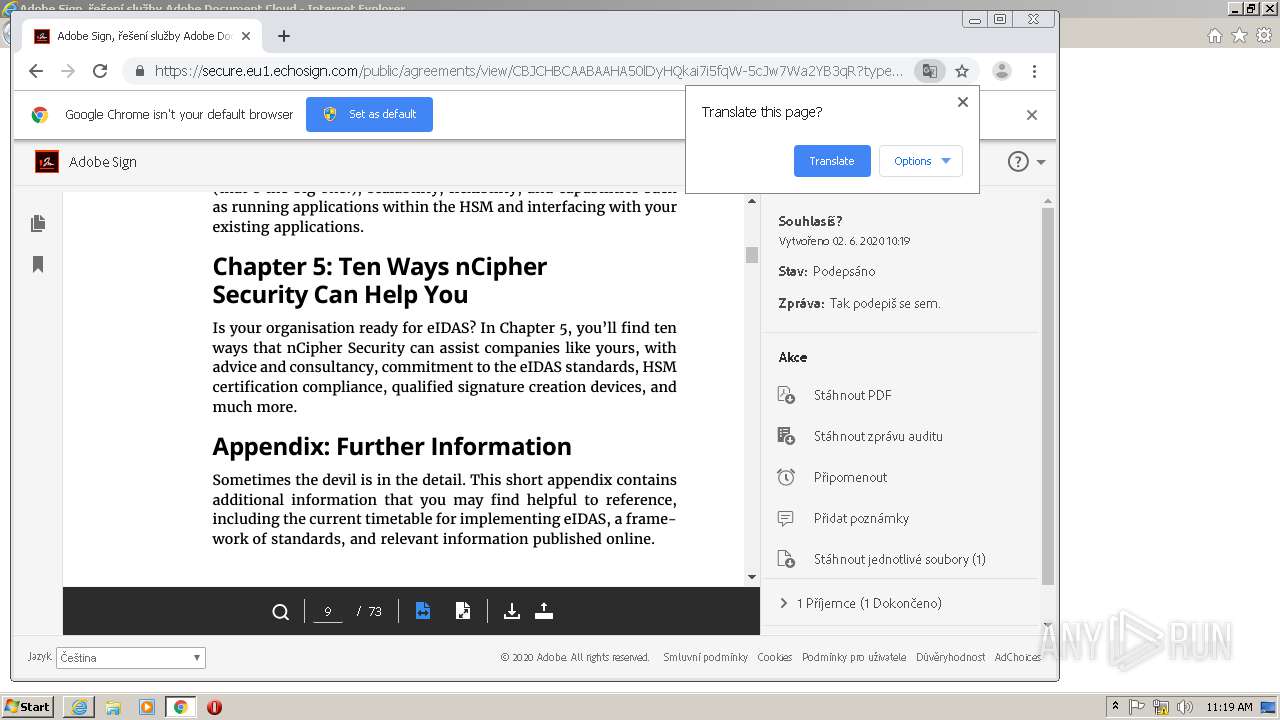1280x720 pixels.
Task: Open Důvěryhodnost footer link
Action: 950,657
